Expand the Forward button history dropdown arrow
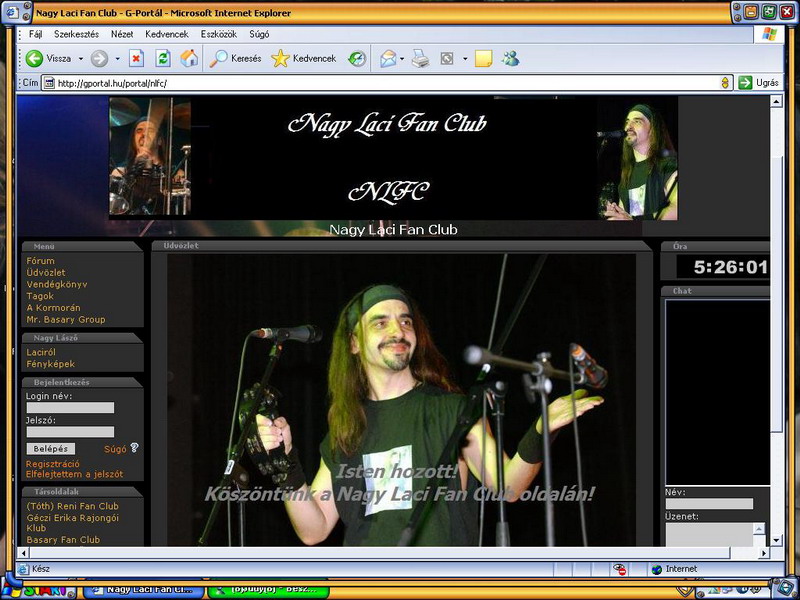Viewport: 800px width, 600px height. tap(116, 59)
